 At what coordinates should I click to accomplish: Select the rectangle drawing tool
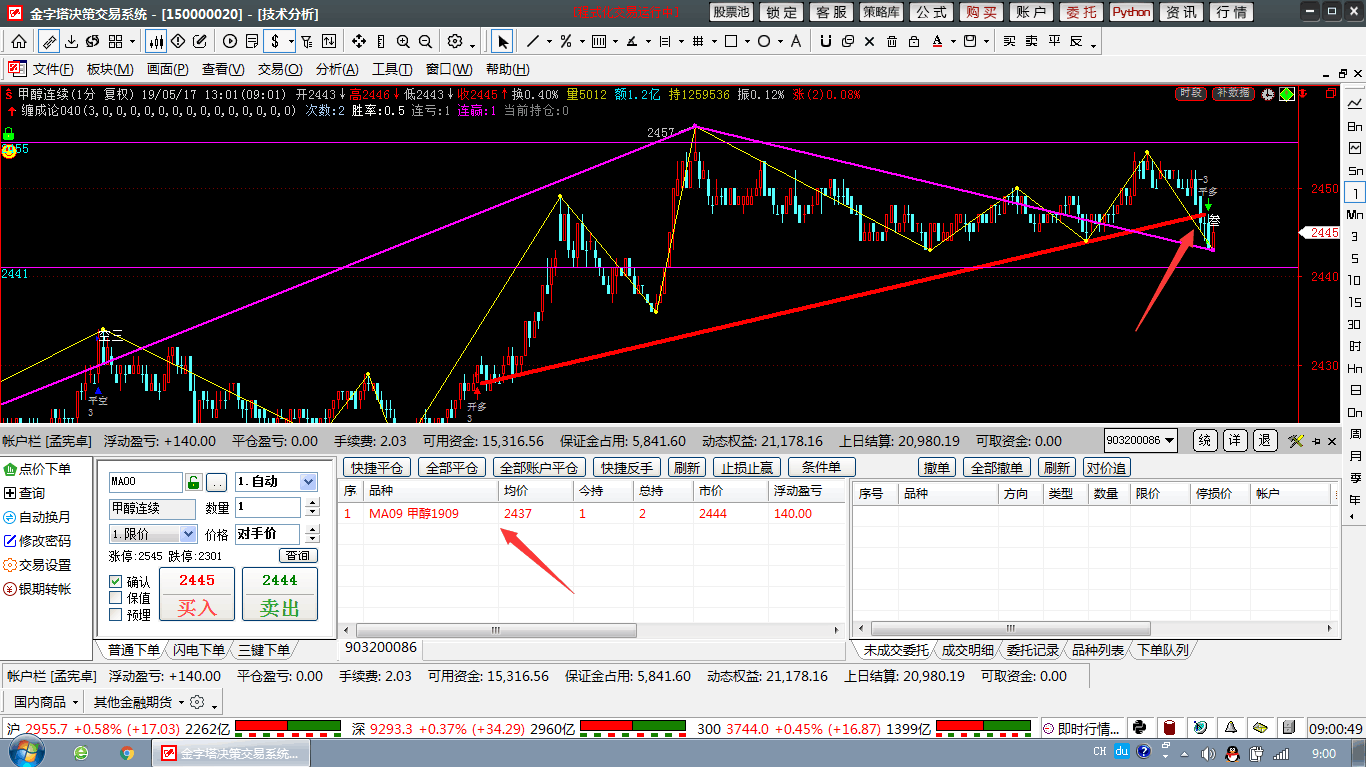pos(731,42)
